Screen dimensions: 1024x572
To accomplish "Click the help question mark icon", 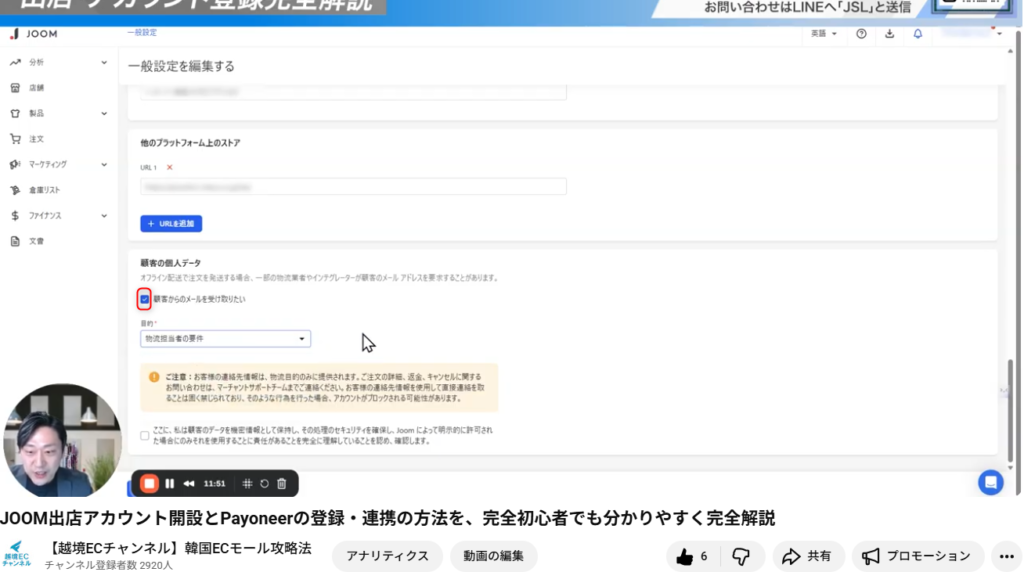I will [x=861, y=34].
